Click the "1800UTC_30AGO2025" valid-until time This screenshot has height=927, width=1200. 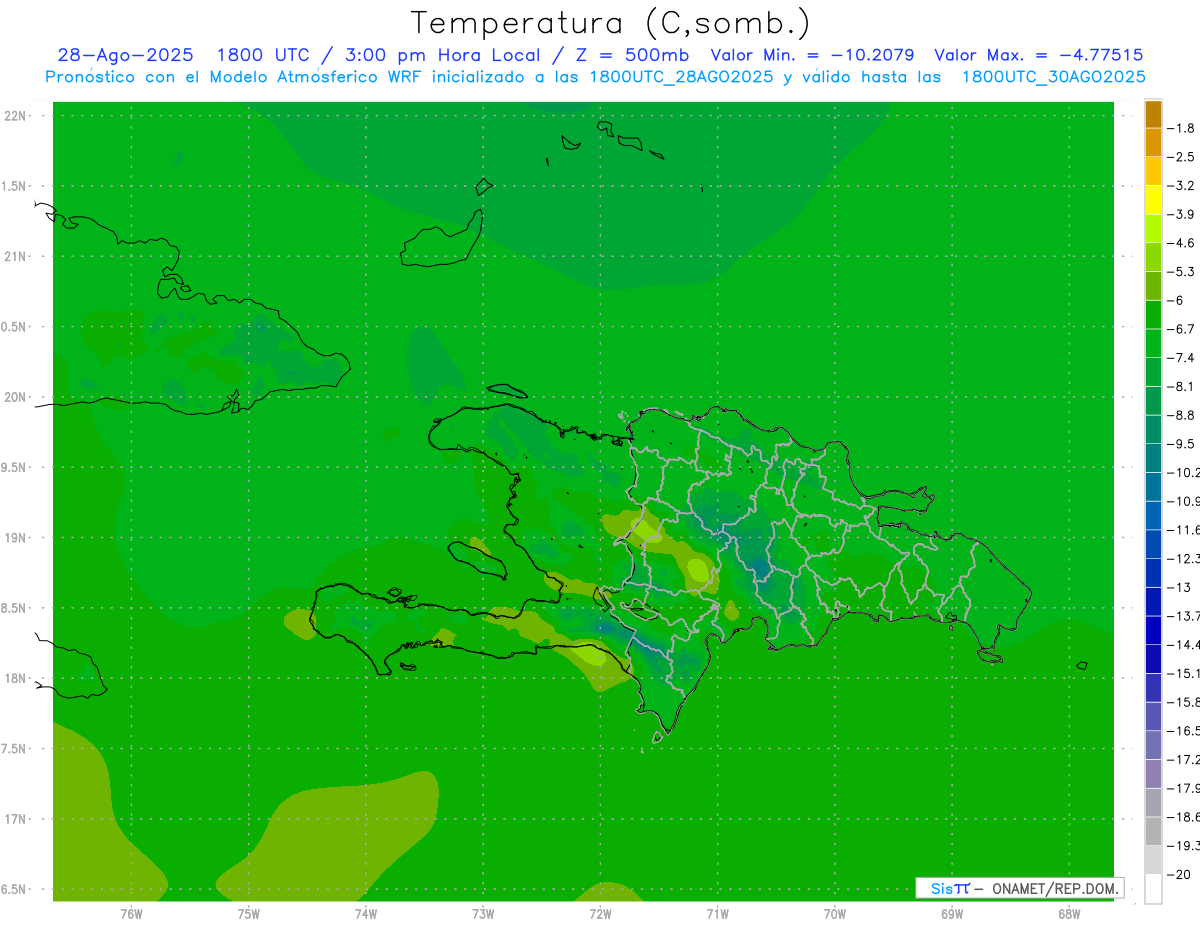click(x=1053, y=77)
